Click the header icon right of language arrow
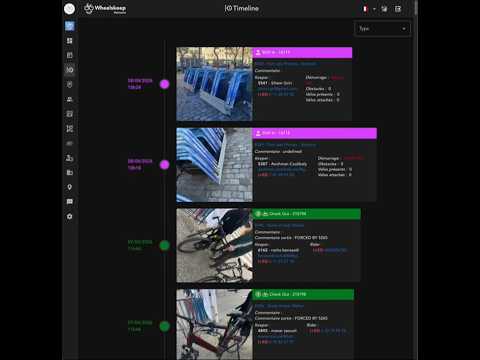 coord(384,9)
